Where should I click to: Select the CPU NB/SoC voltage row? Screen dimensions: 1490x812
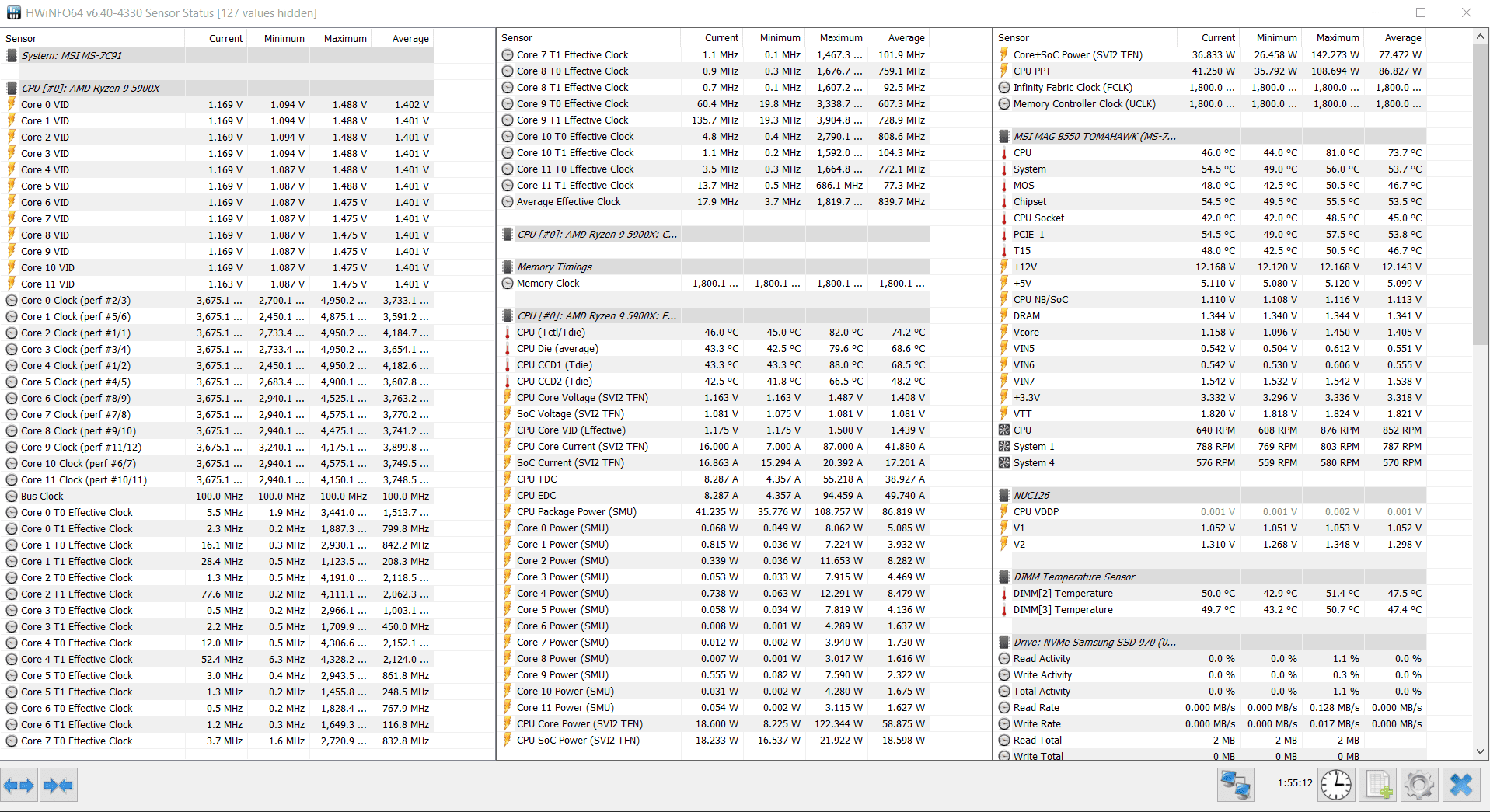1211,299
